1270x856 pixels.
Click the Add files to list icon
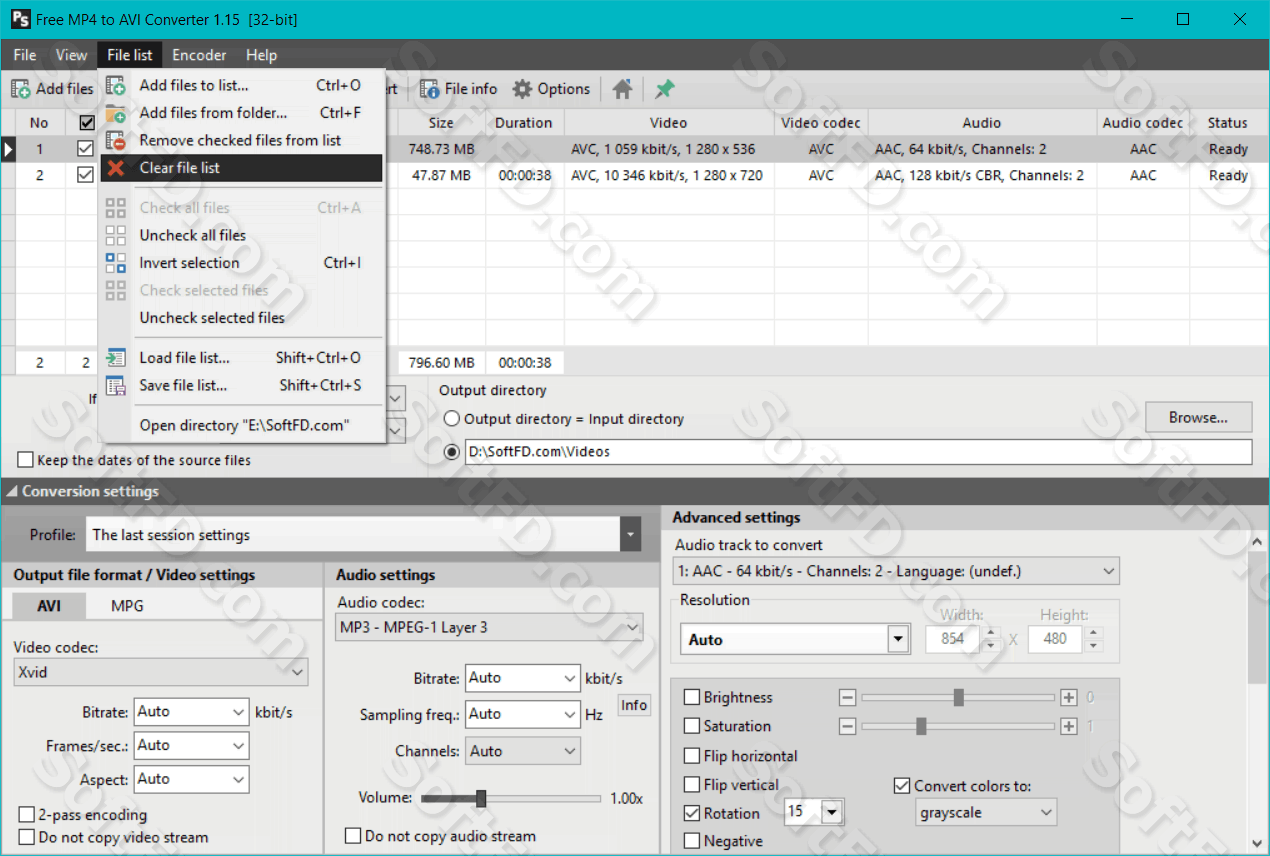(116, 85)
